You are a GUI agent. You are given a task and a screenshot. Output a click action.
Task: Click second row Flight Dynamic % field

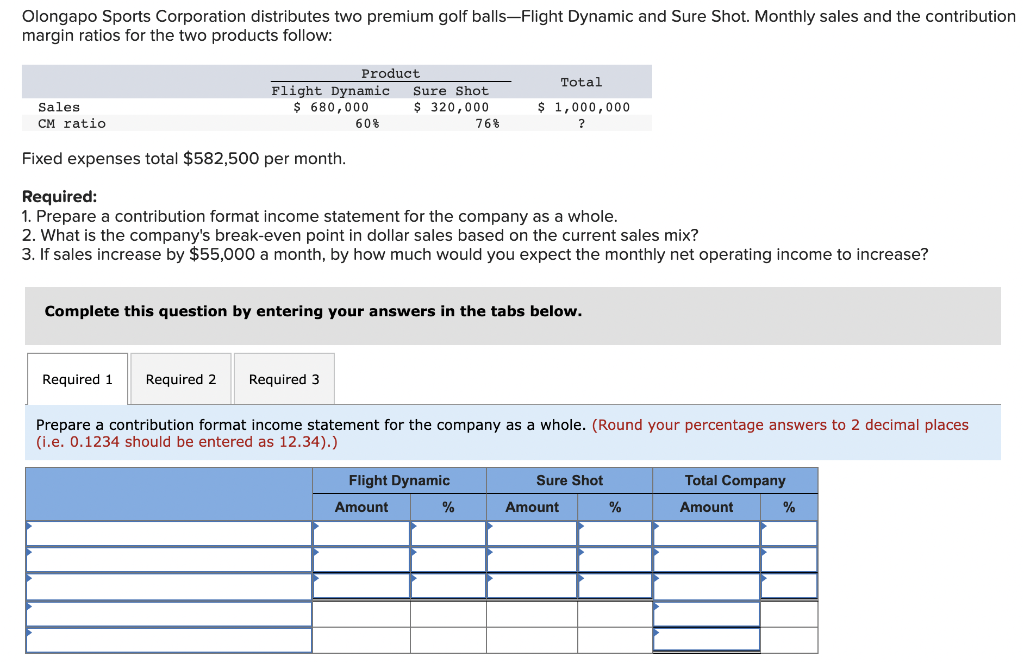click(448, 560)
